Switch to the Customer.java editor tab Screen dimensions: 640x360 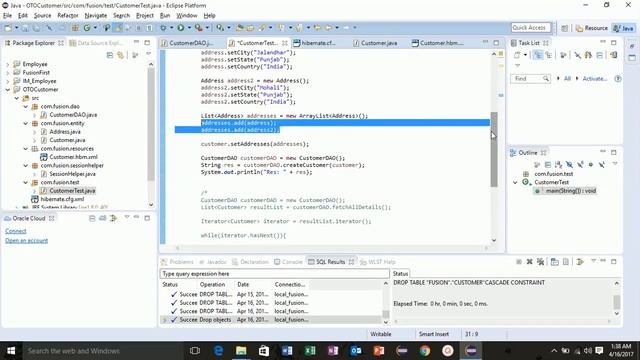click(x=379, y=43)
